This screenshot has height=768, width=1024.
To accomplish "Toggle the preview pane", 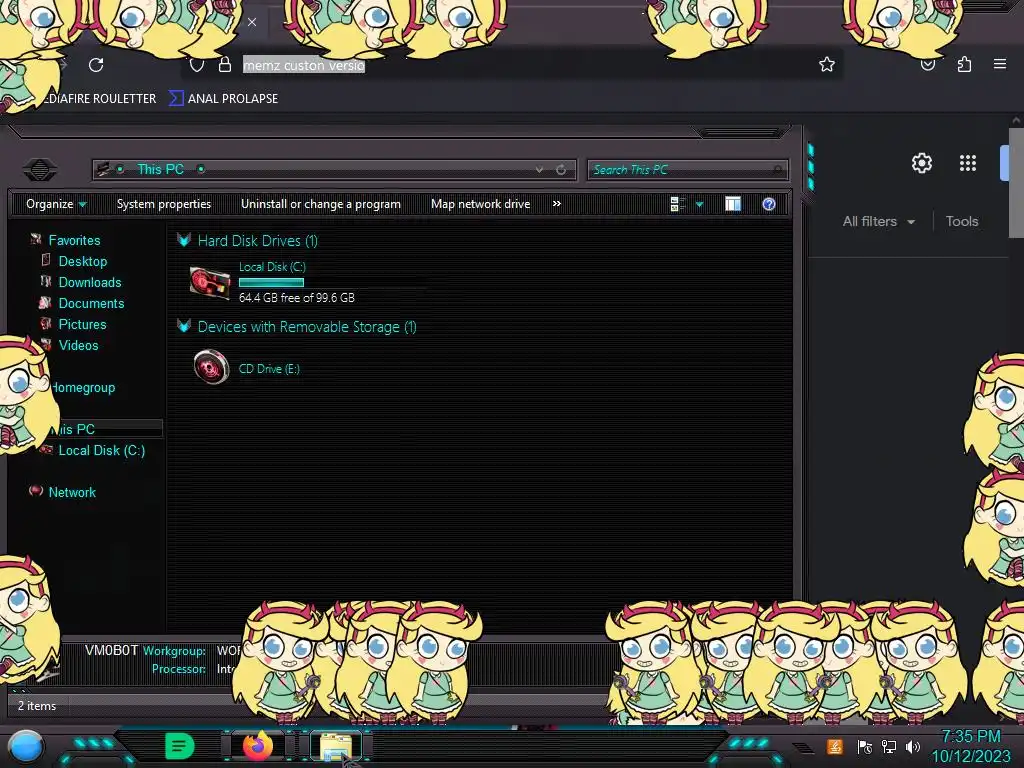I will [733, 204].
